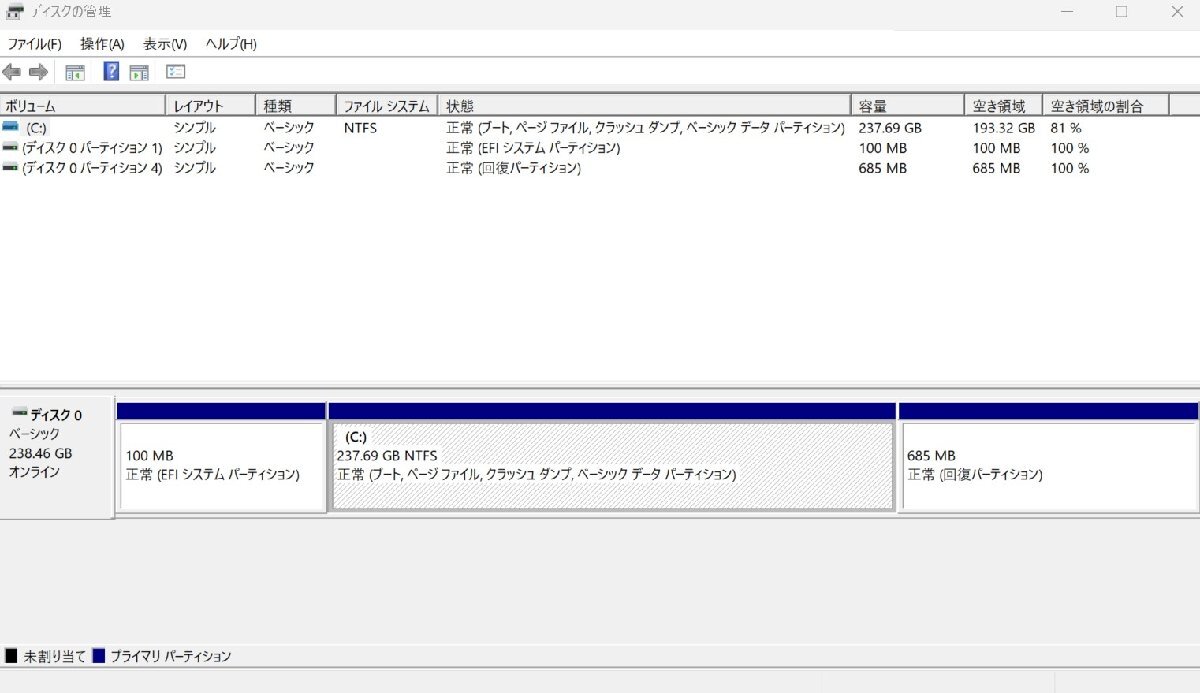Viewport: 1200px width, 693px height.
Task: Click the 正常 (EFI システム パーティション) status in list
Action: pos(533,148)
